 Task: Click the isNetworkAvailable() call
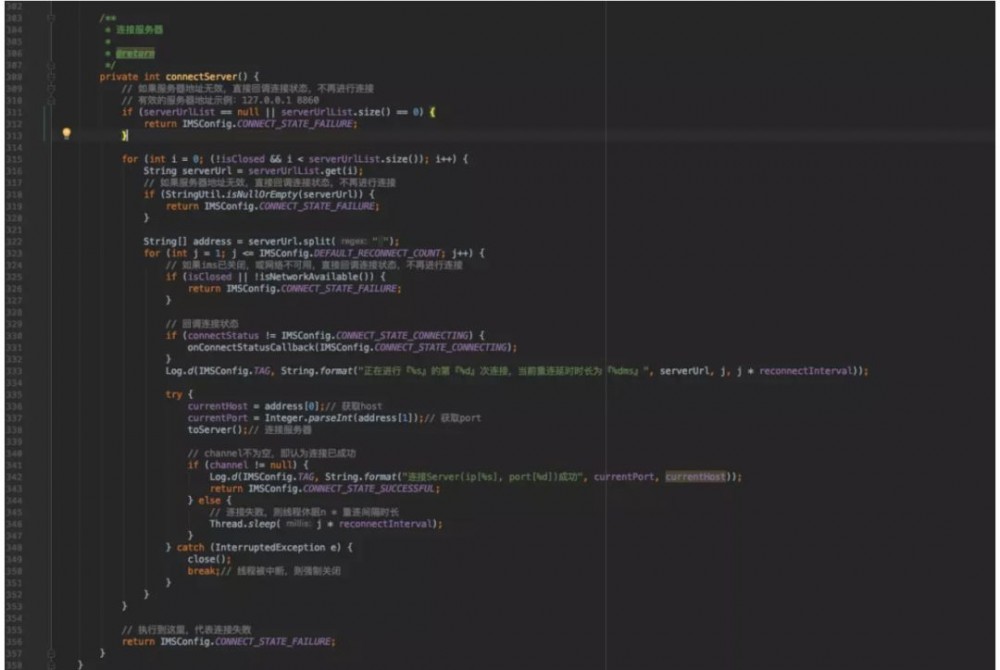[316, 277]
